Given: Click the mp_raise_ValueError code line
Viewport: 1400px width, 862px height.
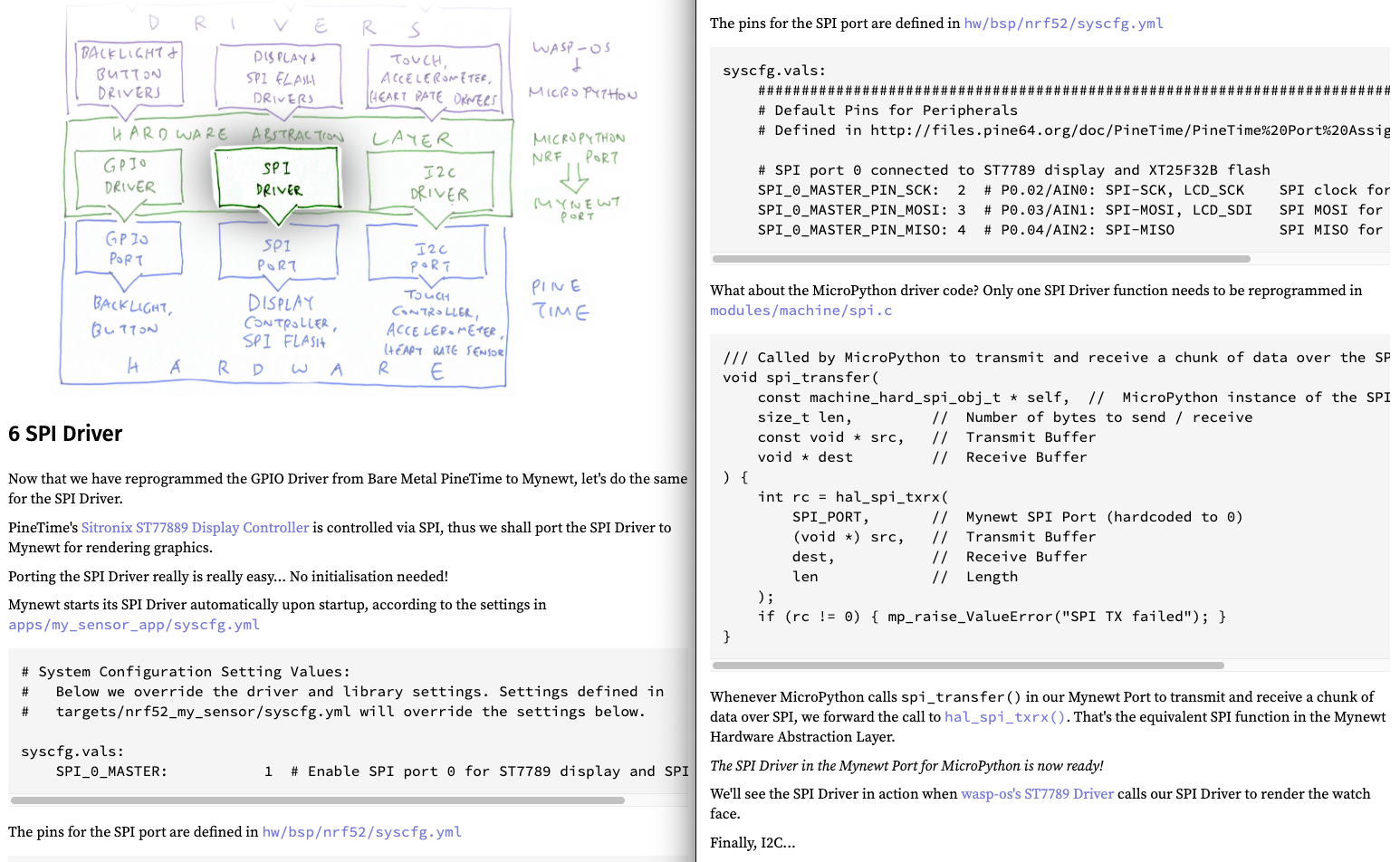Looking at the screenshot, I should (992, 617).
